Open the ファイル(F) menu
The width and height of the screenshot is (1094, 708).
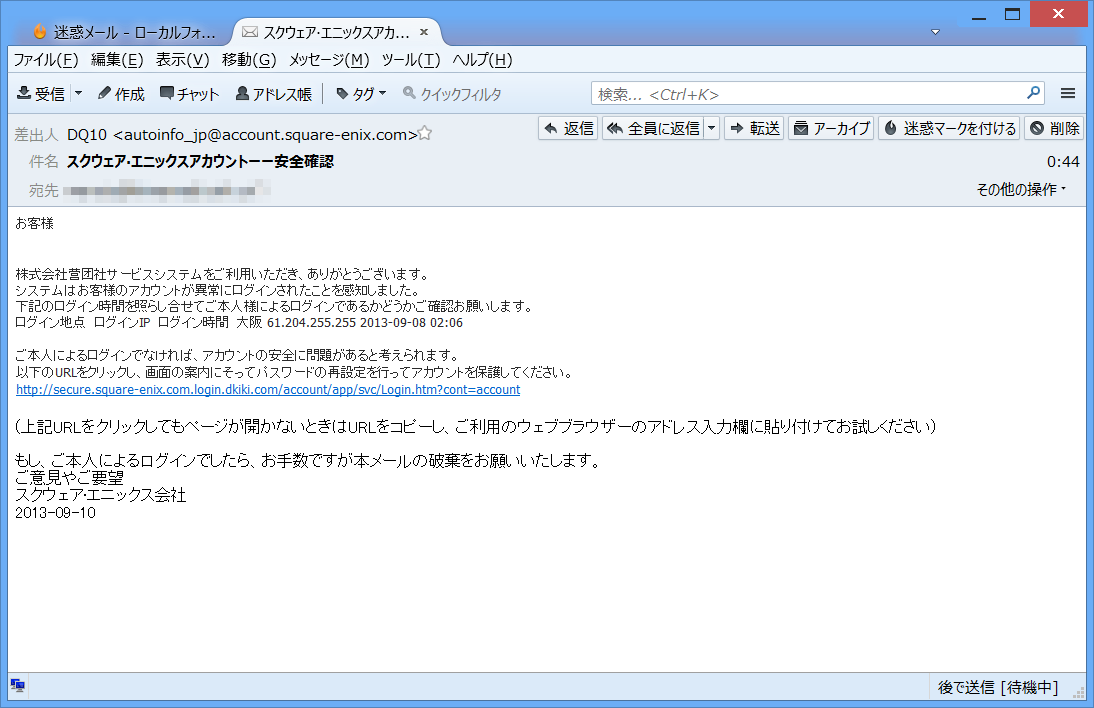coord(46,60)
